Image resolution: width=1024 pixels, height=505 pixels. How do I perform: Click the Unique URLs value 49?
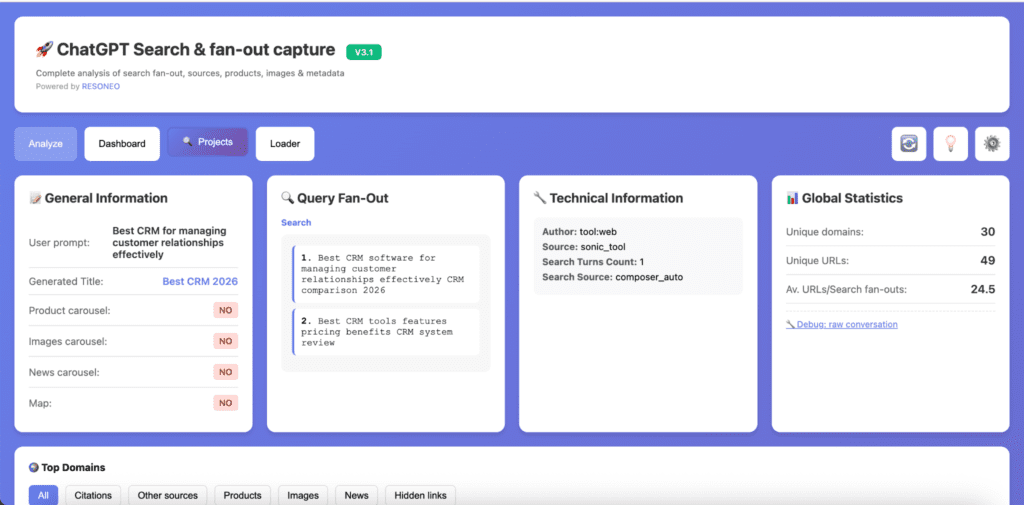point(987,261)
